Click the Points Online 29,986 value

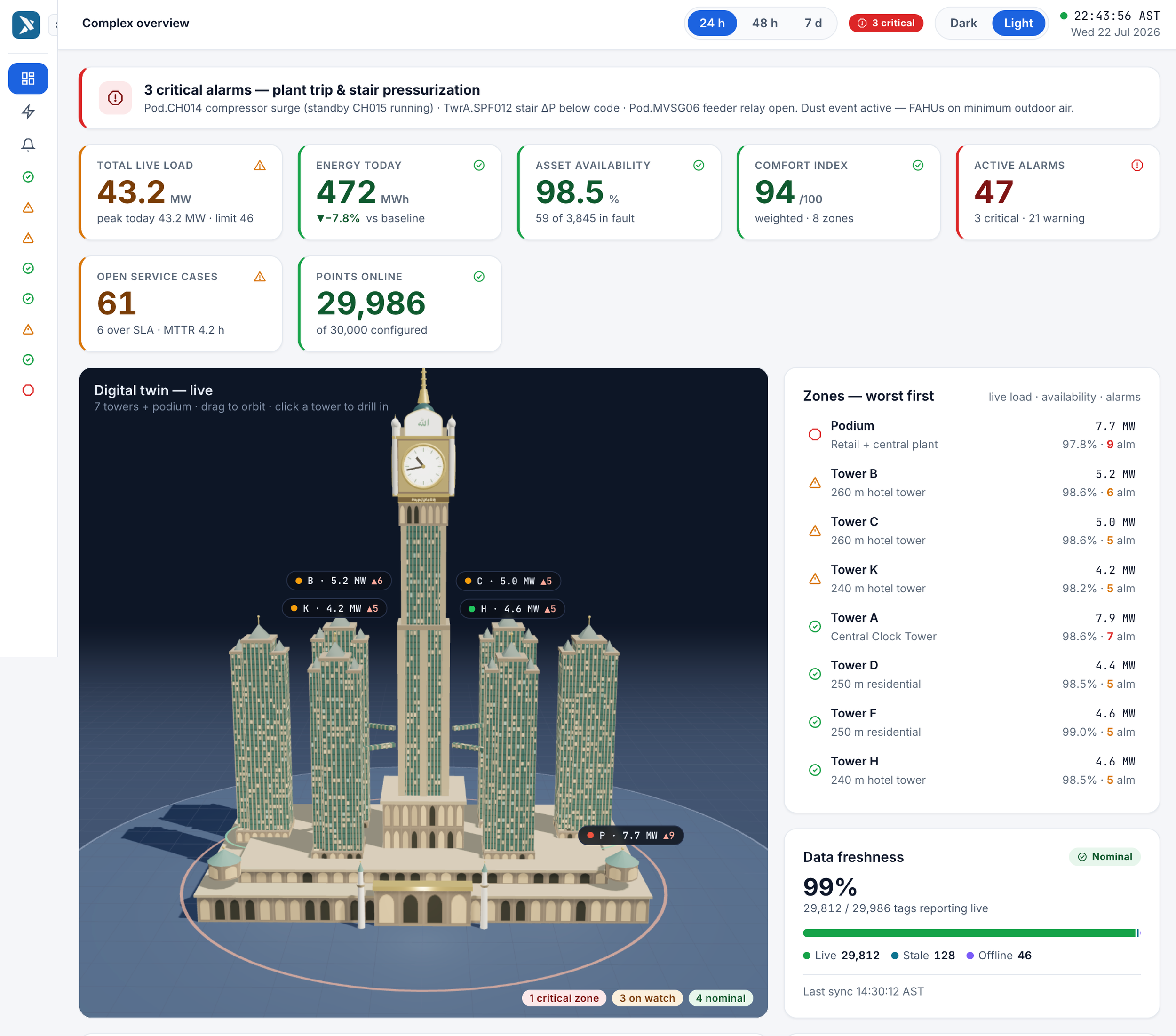coord(371,304)
